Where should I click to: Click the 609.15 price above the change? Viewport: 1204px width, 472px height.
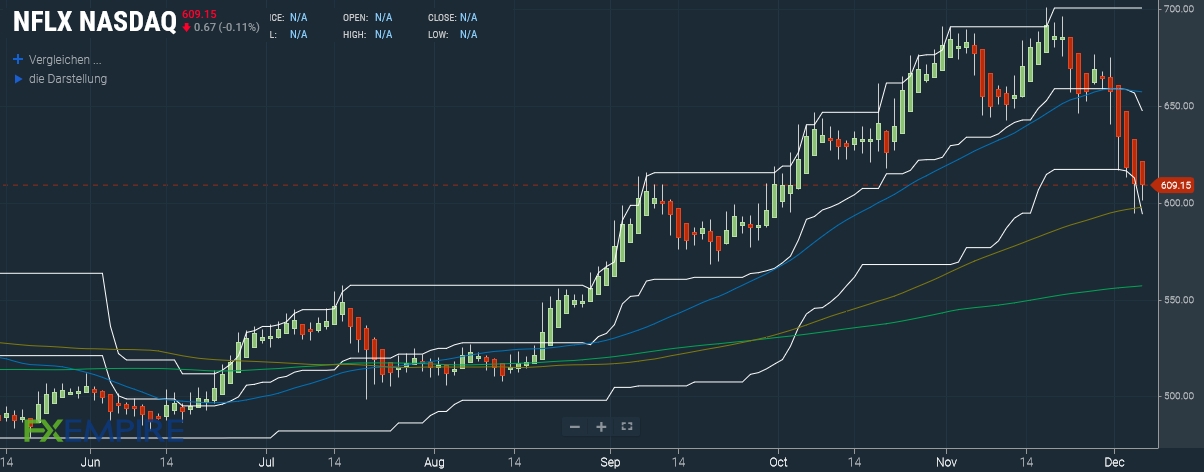[x=199, y=13]
